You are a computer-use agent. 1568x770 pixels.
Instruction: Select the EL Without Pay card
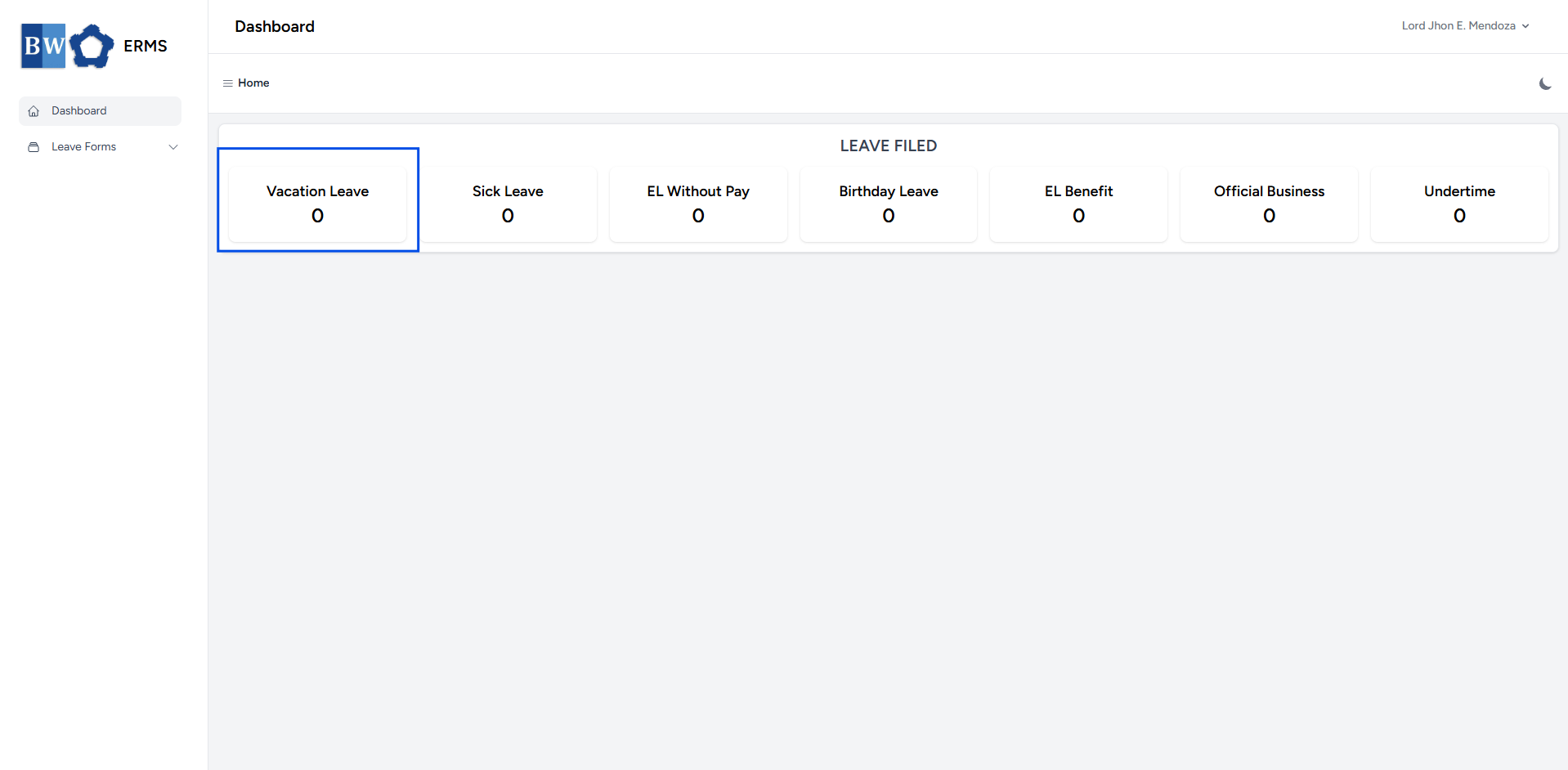(698, 204)
